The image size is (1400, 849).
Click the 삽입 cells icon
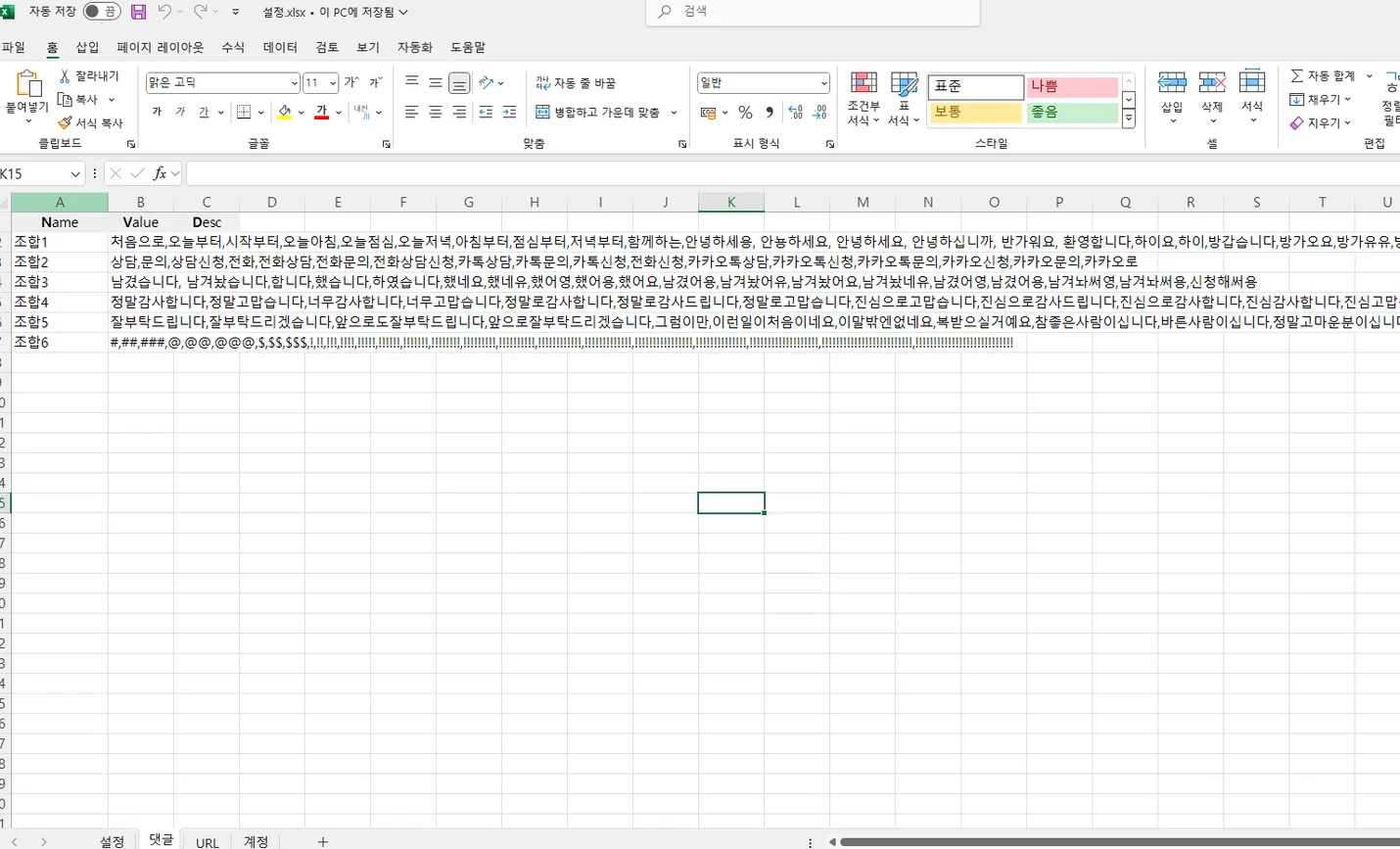[1172, 82]
